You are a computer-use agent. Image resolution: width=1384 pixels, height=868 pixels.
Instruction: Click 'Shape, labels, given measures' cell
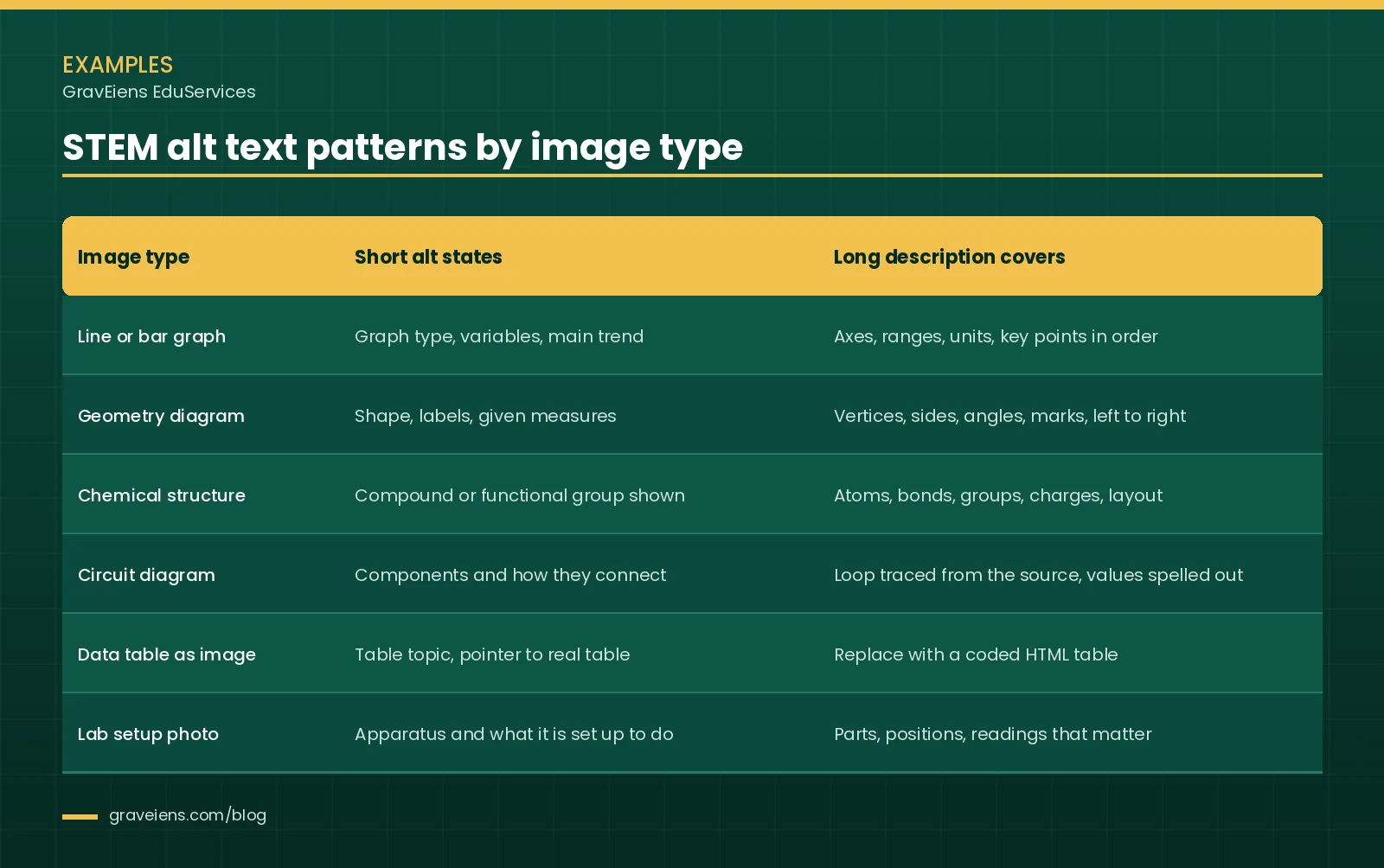click(x=485, y=416)
